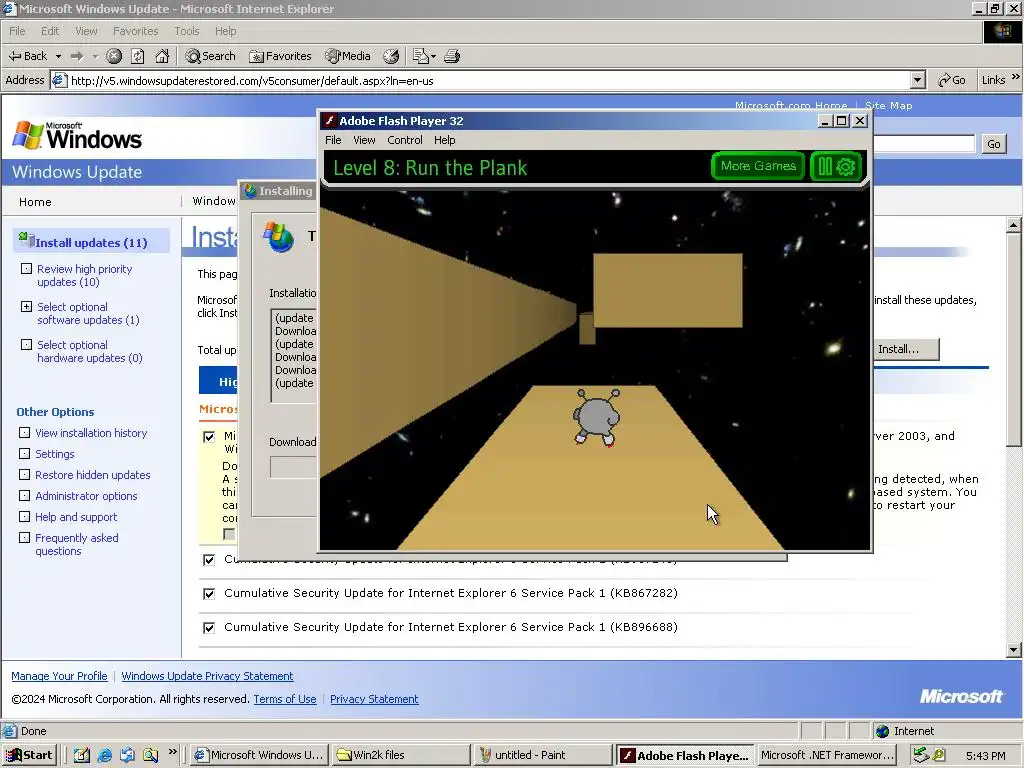Launch Internet Explorer from Quick Launch
This screenshot has width=1024, height=768.
coord(104,755)
